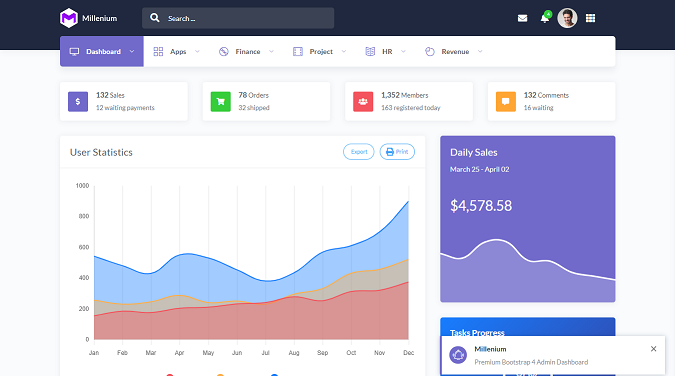
Task: Click the orange Comments chat icon
Action: pyautogui.click(x=506, y=102)
